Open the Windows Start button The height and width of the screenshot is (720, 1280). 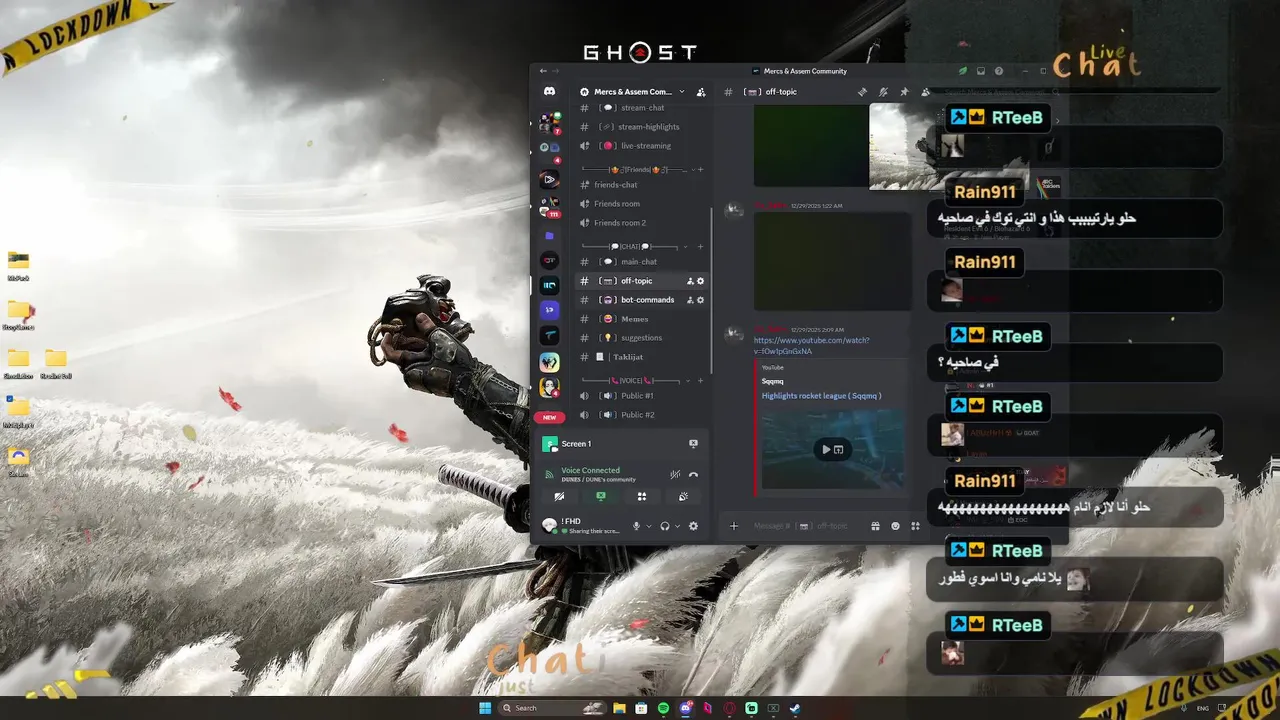pos(485,708)
